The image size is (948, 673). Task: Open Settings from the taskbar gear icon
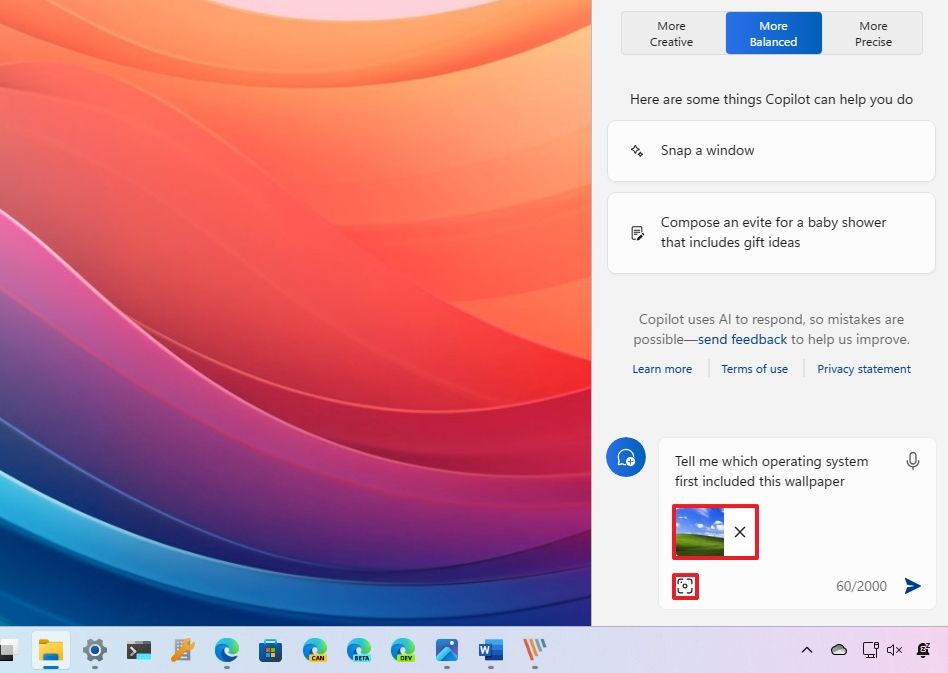click(x=95, y=651)
